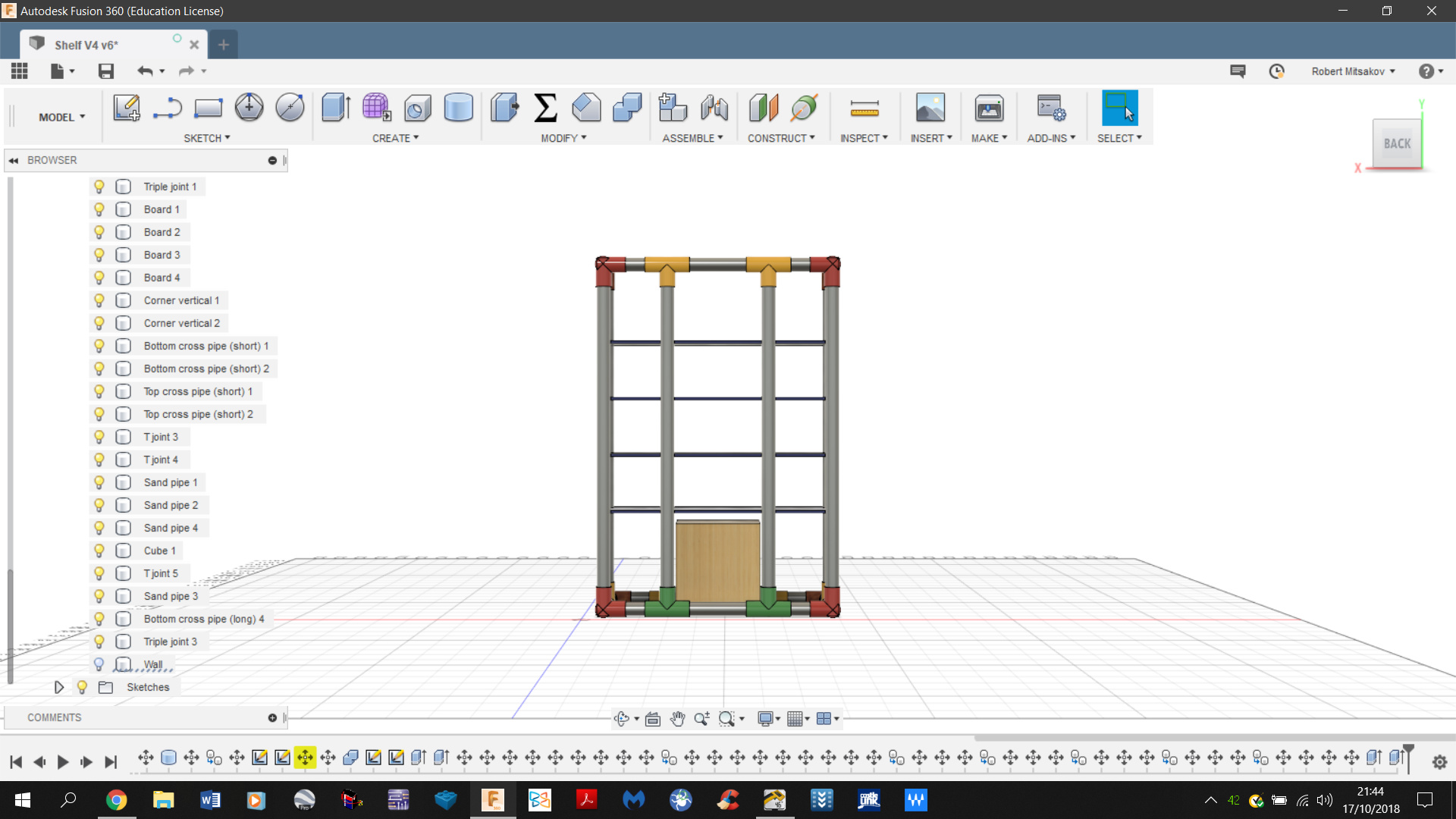Toggle Cube 1 visibility bulb
Screen dimensions: 1456x819
(99, 551)
